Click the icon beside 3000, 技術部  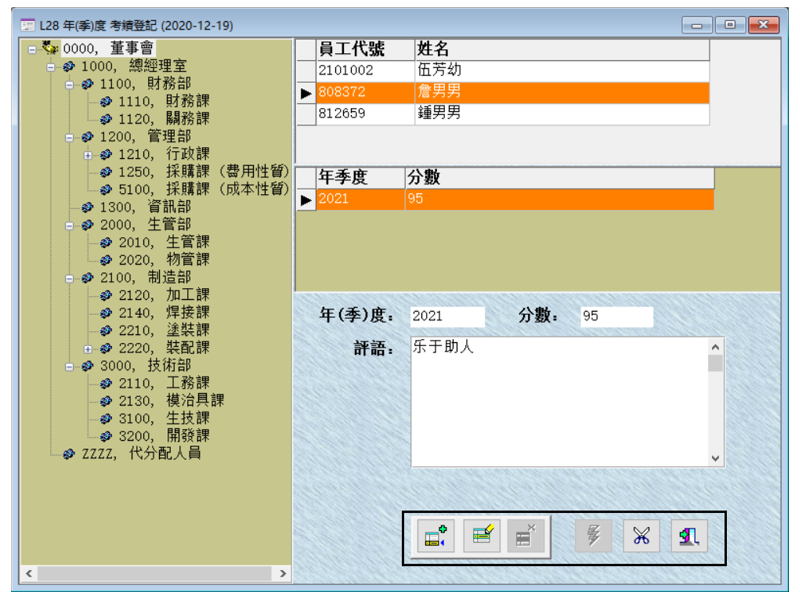click(88, 366)
